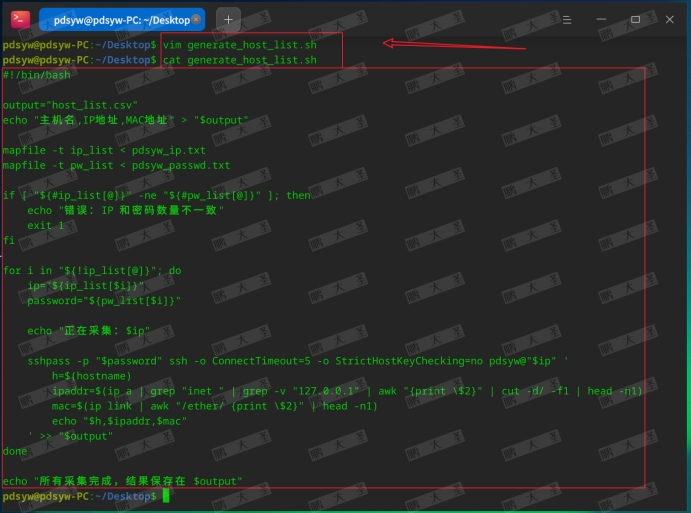
Task: Click the 'fi' line
Action: [x=9, y=240]
